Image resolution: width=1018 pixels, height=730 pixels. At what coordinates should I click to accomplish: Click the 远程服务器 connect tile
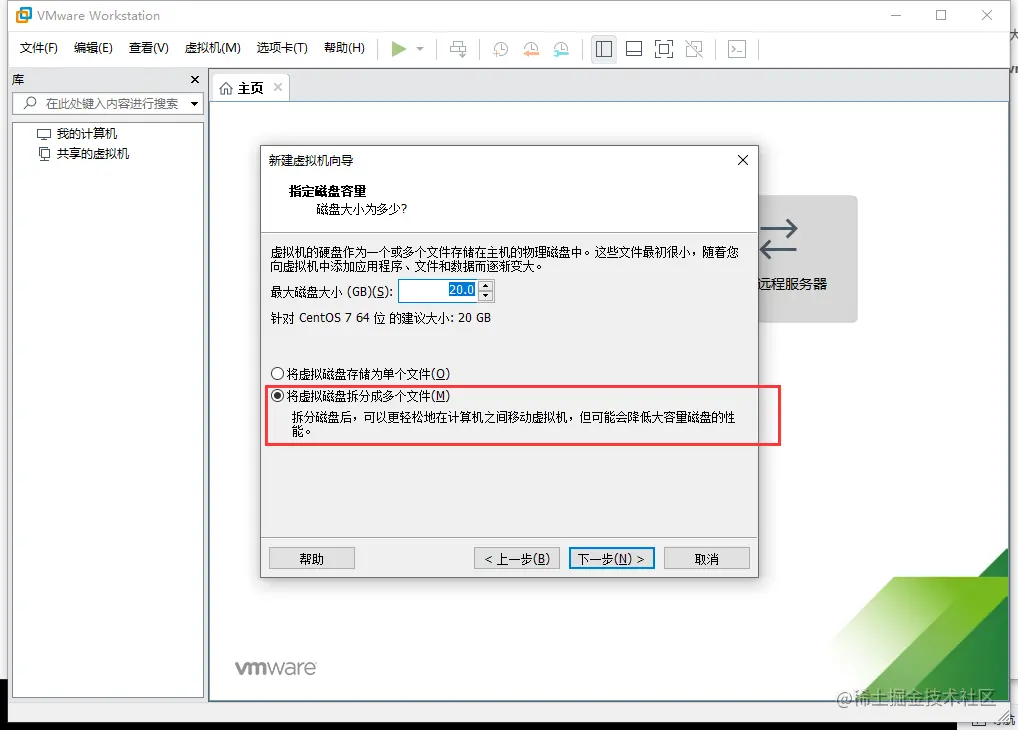coord(808,258)
